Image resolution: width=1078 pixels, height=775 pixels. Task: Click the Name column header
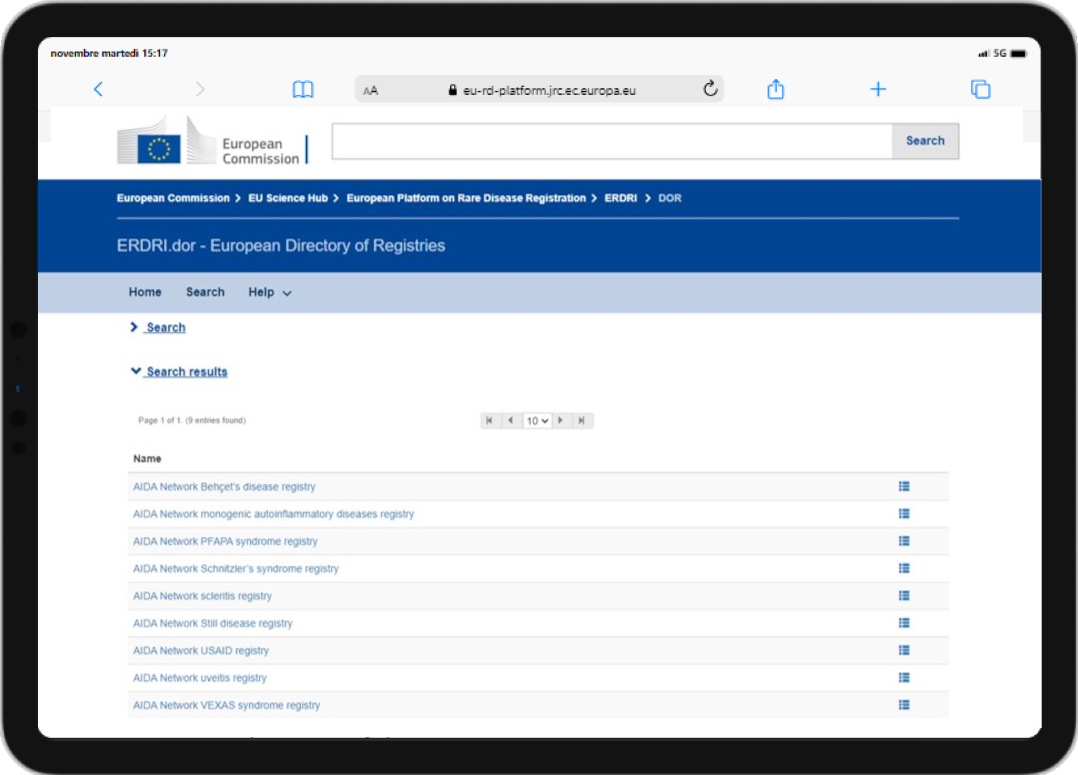[x=147, y=459]
